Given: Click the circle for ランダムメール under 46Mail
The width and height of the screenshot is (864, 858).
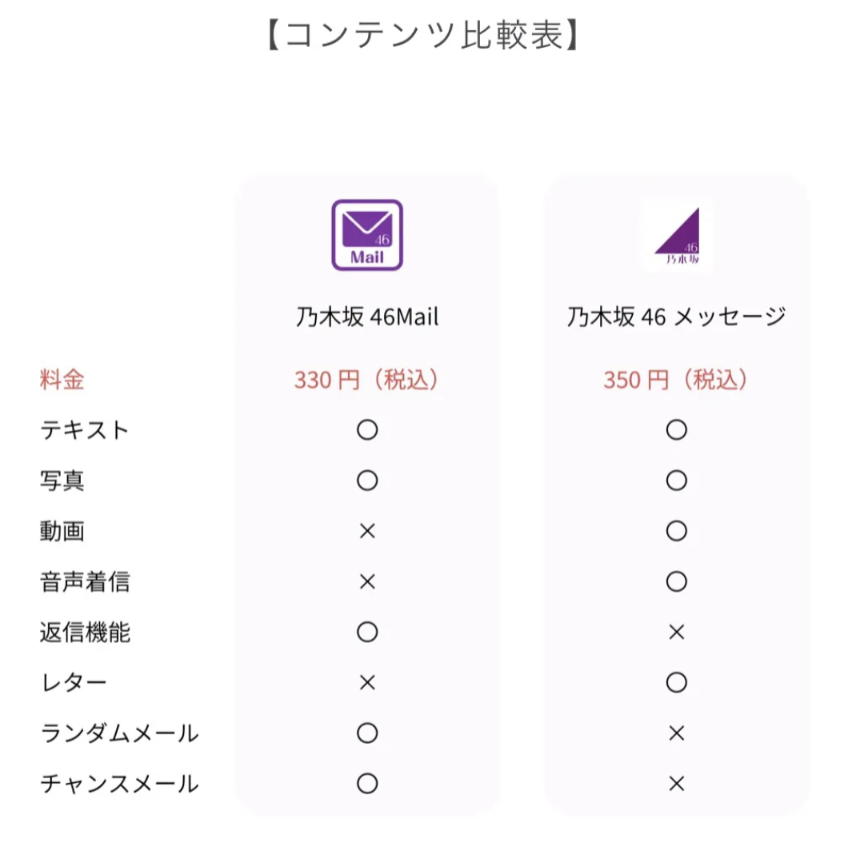Looking at the screenshot, I should pyautogui.click(x=367, y=733).
